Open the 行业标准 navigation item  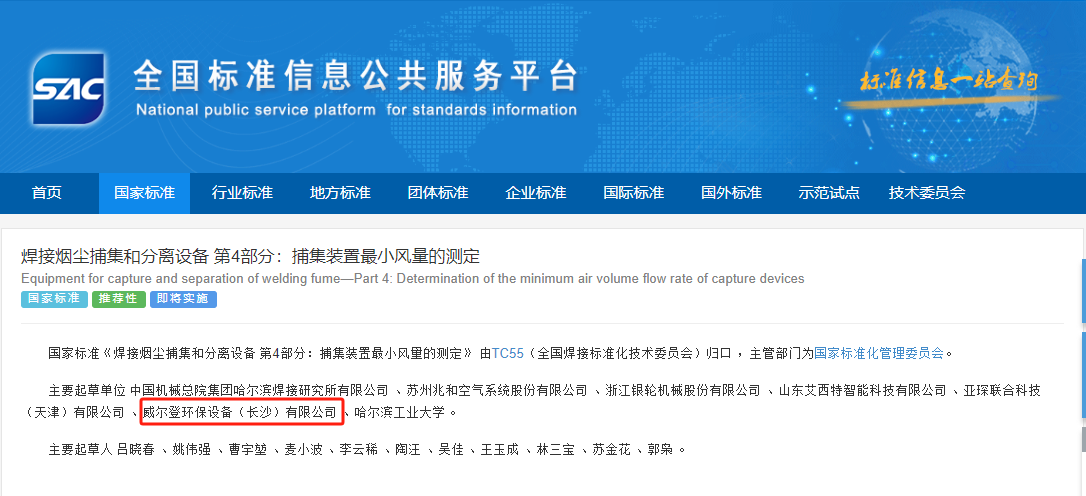coord(242,193)
